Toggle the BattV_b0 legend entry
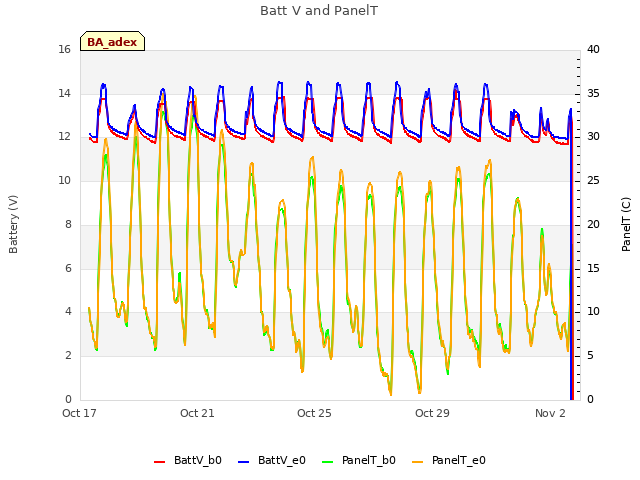 point(188,460)
